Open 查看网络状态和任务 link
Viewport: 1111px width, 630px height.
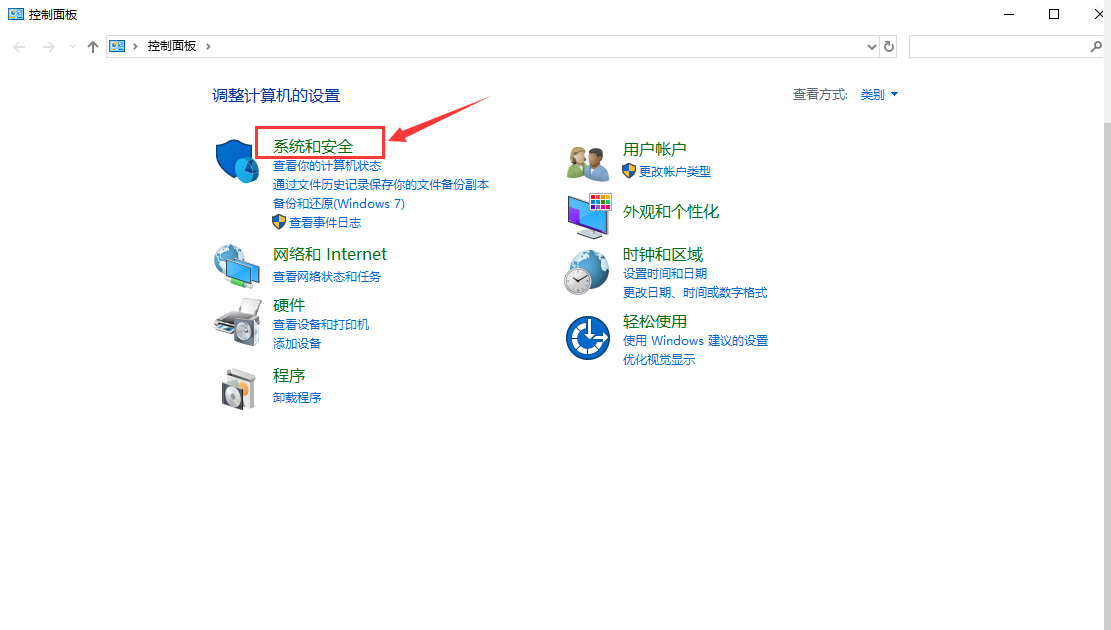[x=327, y=276]
